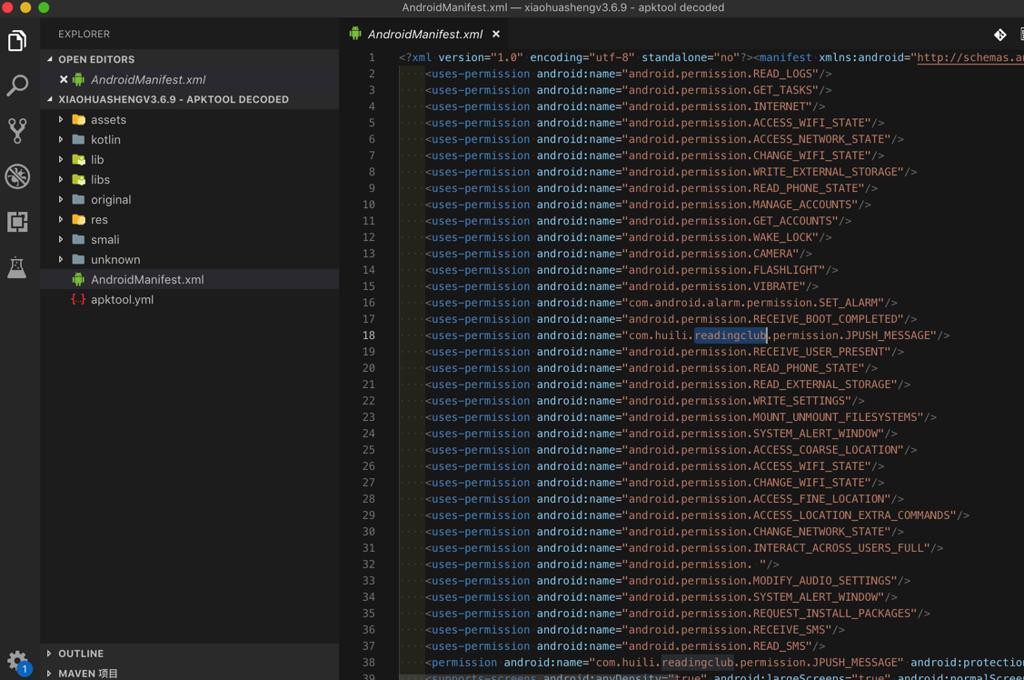Open the schemas URL link on line 1

(x=970, y=57)
